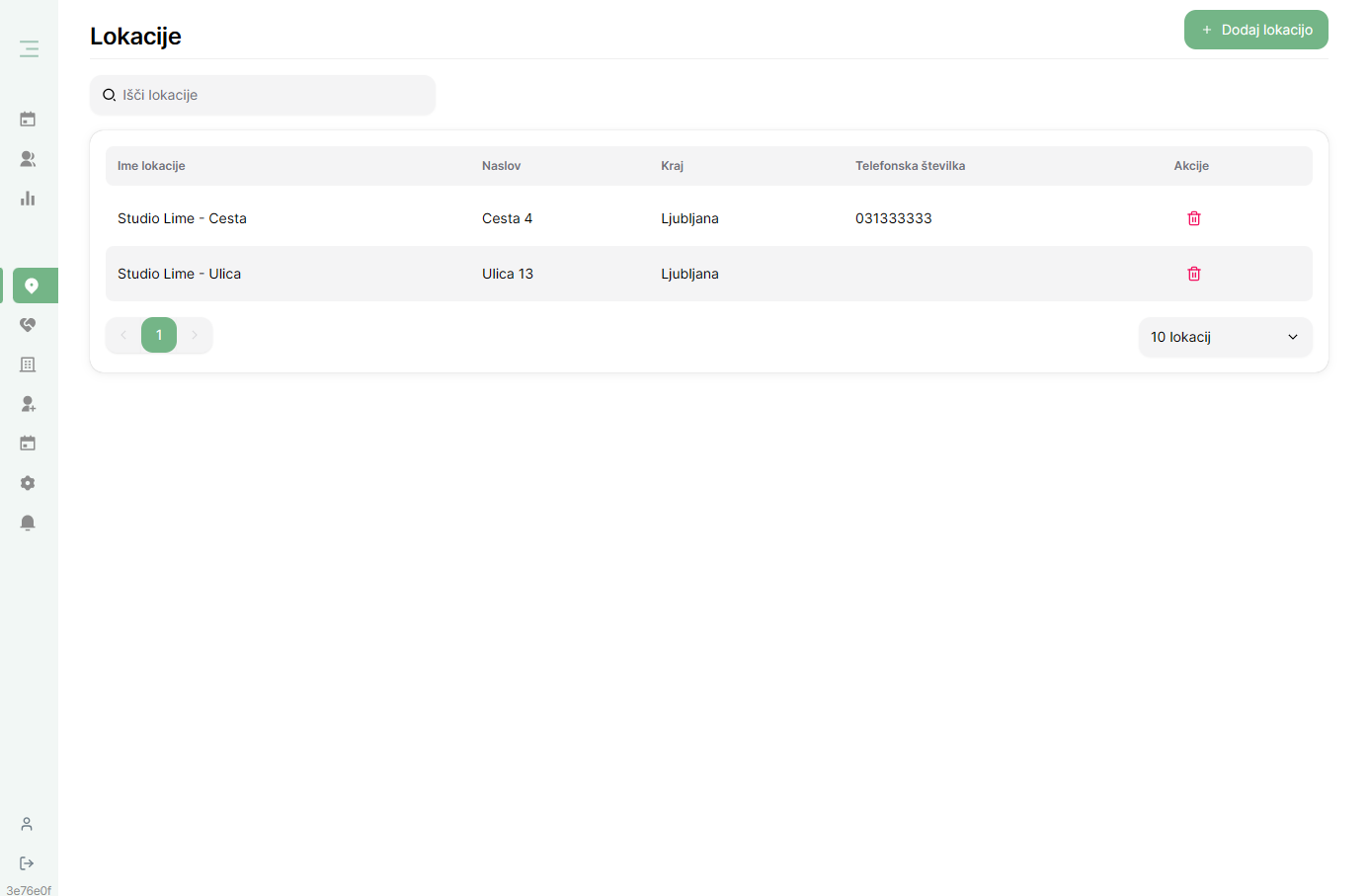Image resolution: width=1370 pixels, height=896 pixels.
Task: Delete the Studio Lime - Cesta location
Action: pos(1194,218)
